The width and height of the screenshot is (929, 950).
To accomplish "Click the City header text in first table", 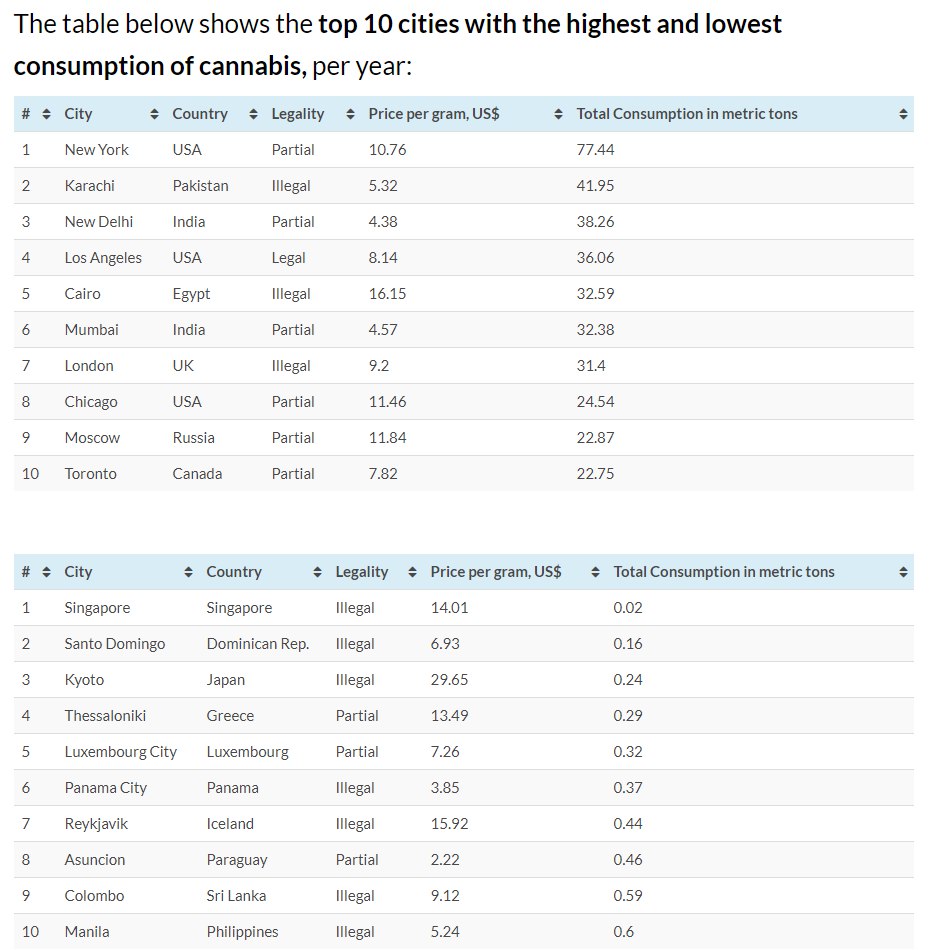I will pyautogui.click(x=78, y=114).
